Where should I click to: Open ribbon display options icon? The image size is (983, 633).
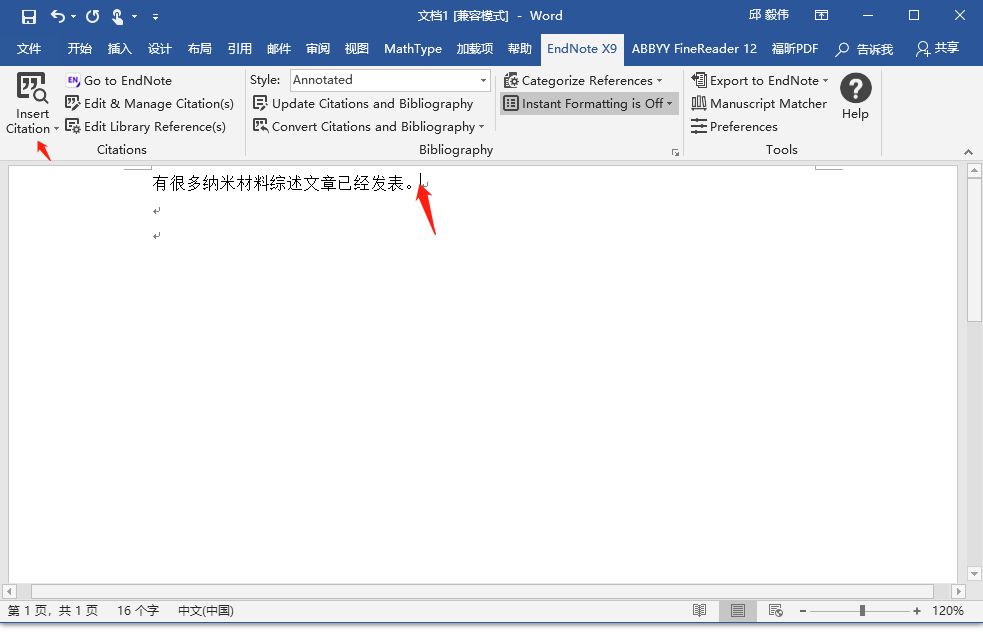click(821, 16)
